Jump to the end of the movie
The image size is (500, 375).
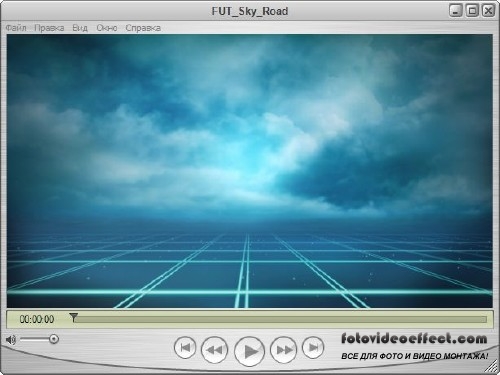(x=313, y=348)
